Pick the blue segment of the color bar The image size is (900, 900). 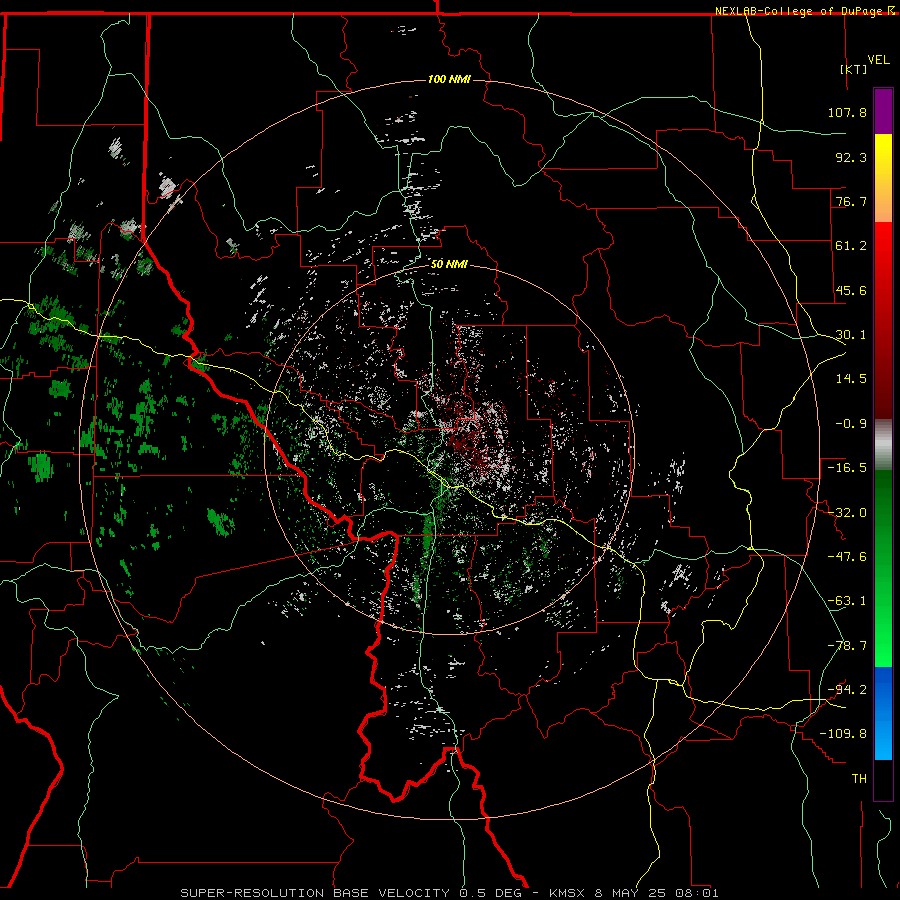click(x=883, y=713)
